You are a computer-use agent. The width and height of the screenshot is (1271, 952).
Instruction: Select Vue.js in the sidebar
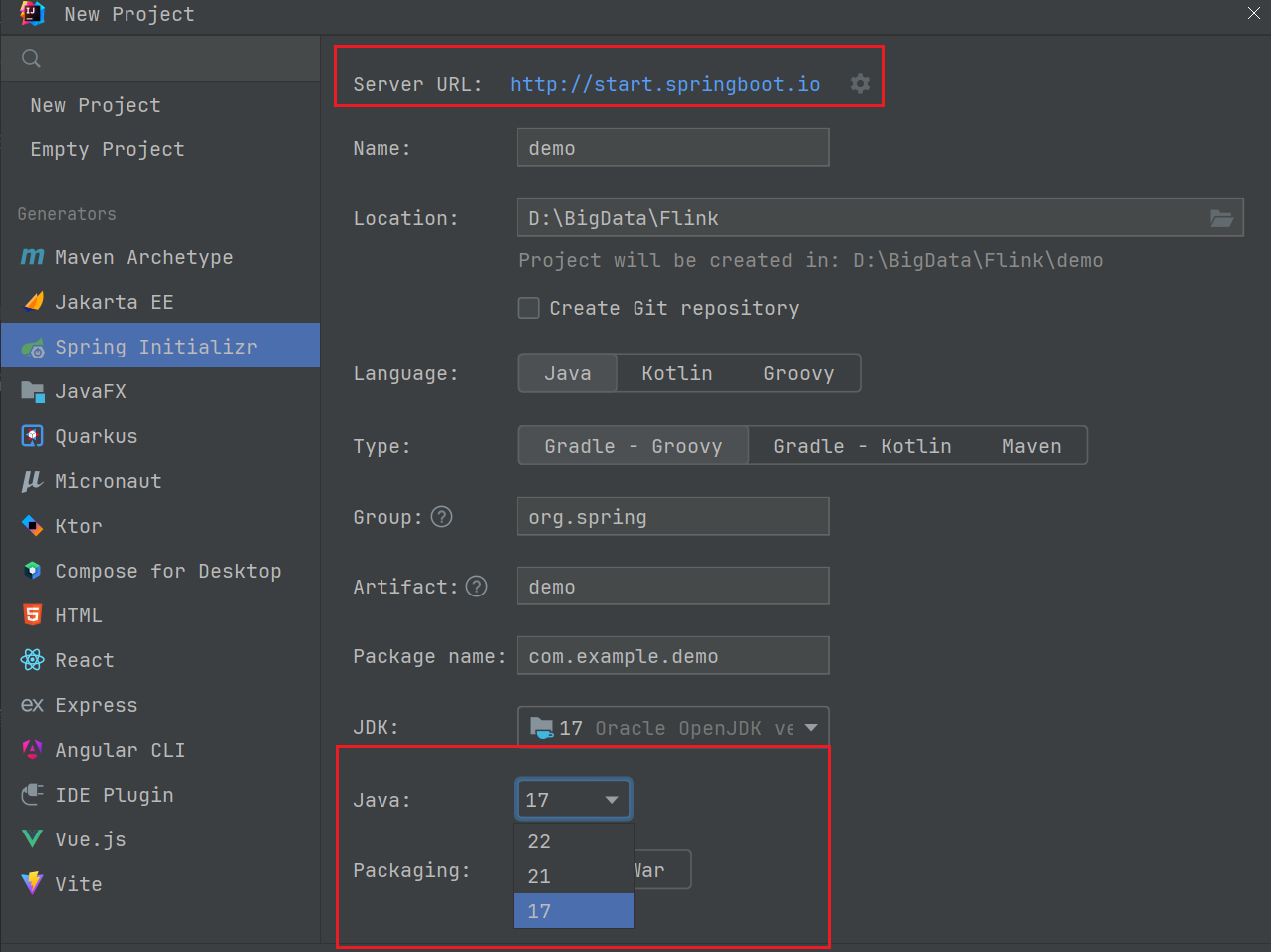point(160,839)
